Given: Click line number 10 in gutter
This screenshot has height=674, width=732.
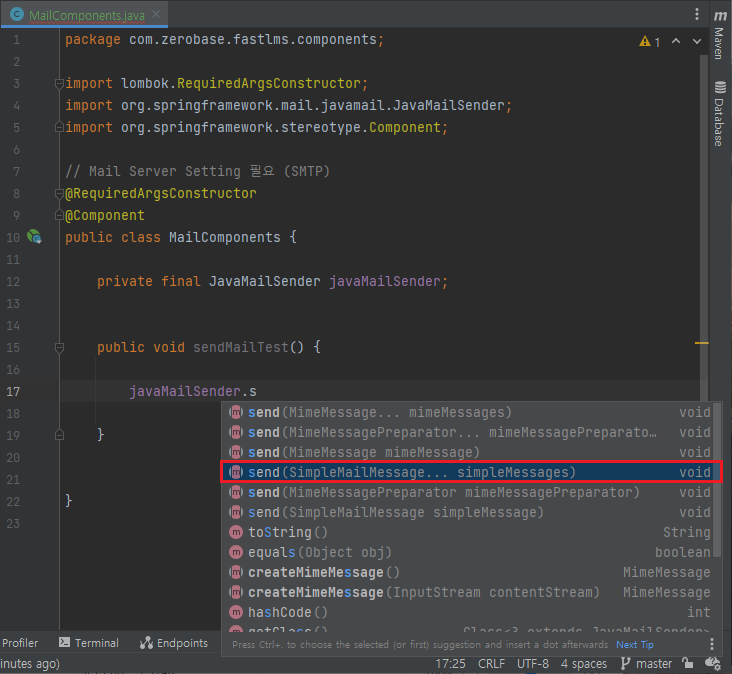Looking at the screenshot, I should [x=13, y=238].
